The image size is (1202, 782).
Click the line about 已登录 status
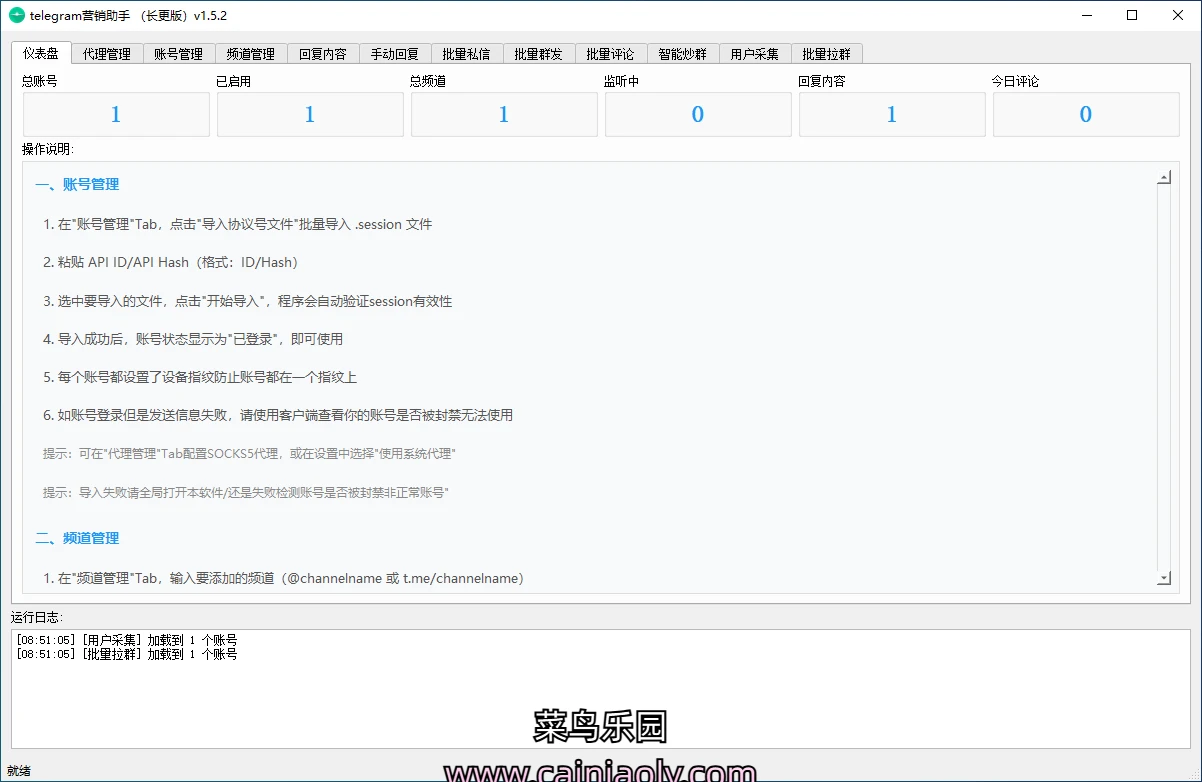coord(193,339)
